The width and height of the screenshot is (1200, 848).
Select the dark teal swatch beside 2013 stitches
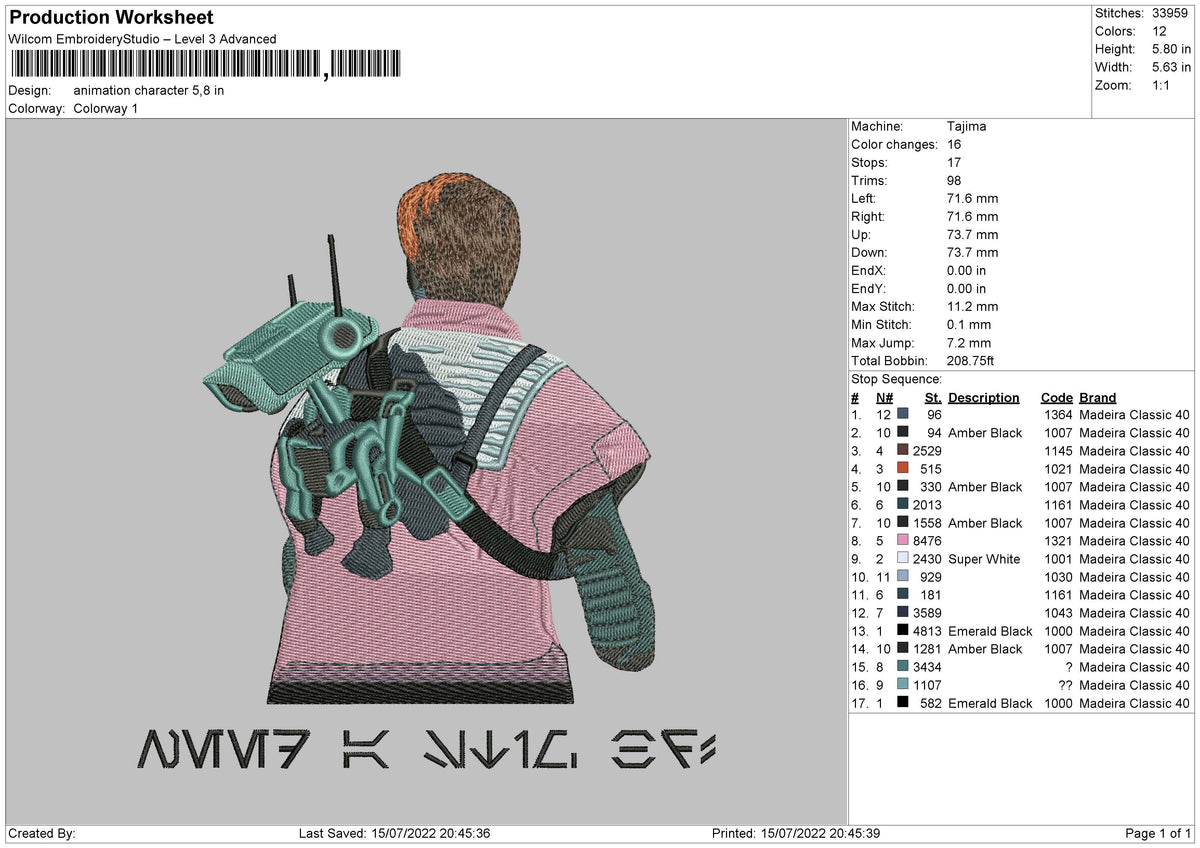(x=903, y=504)
